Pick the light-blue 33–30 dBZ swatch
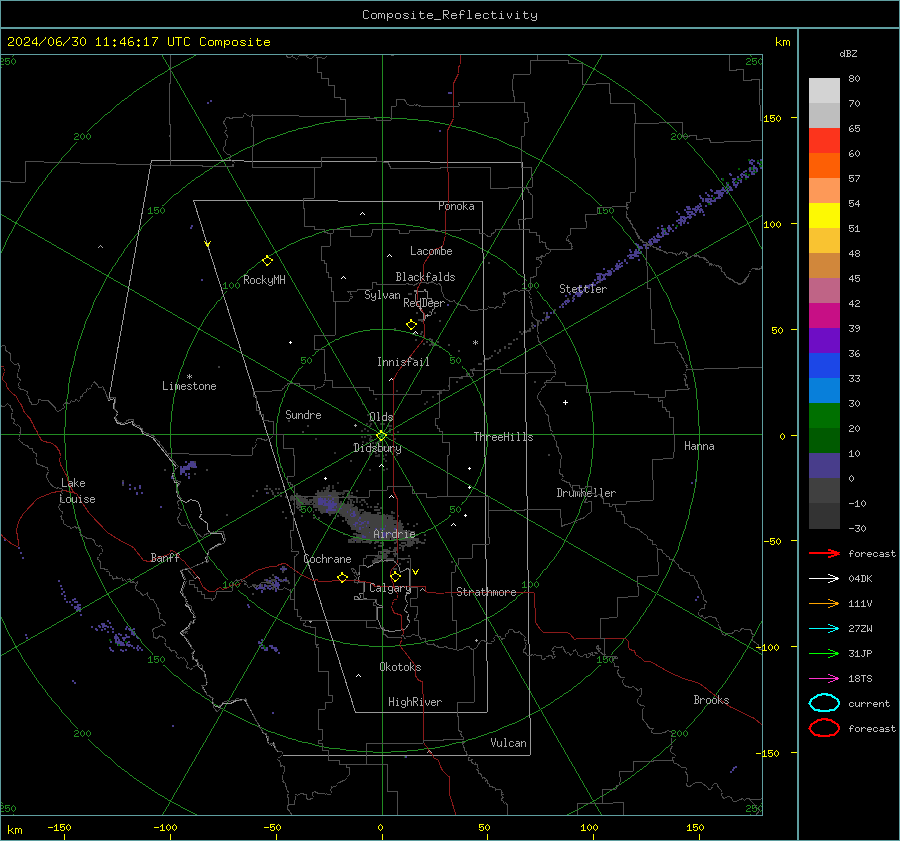The image size is (900, 841). (x=824, y=390)
